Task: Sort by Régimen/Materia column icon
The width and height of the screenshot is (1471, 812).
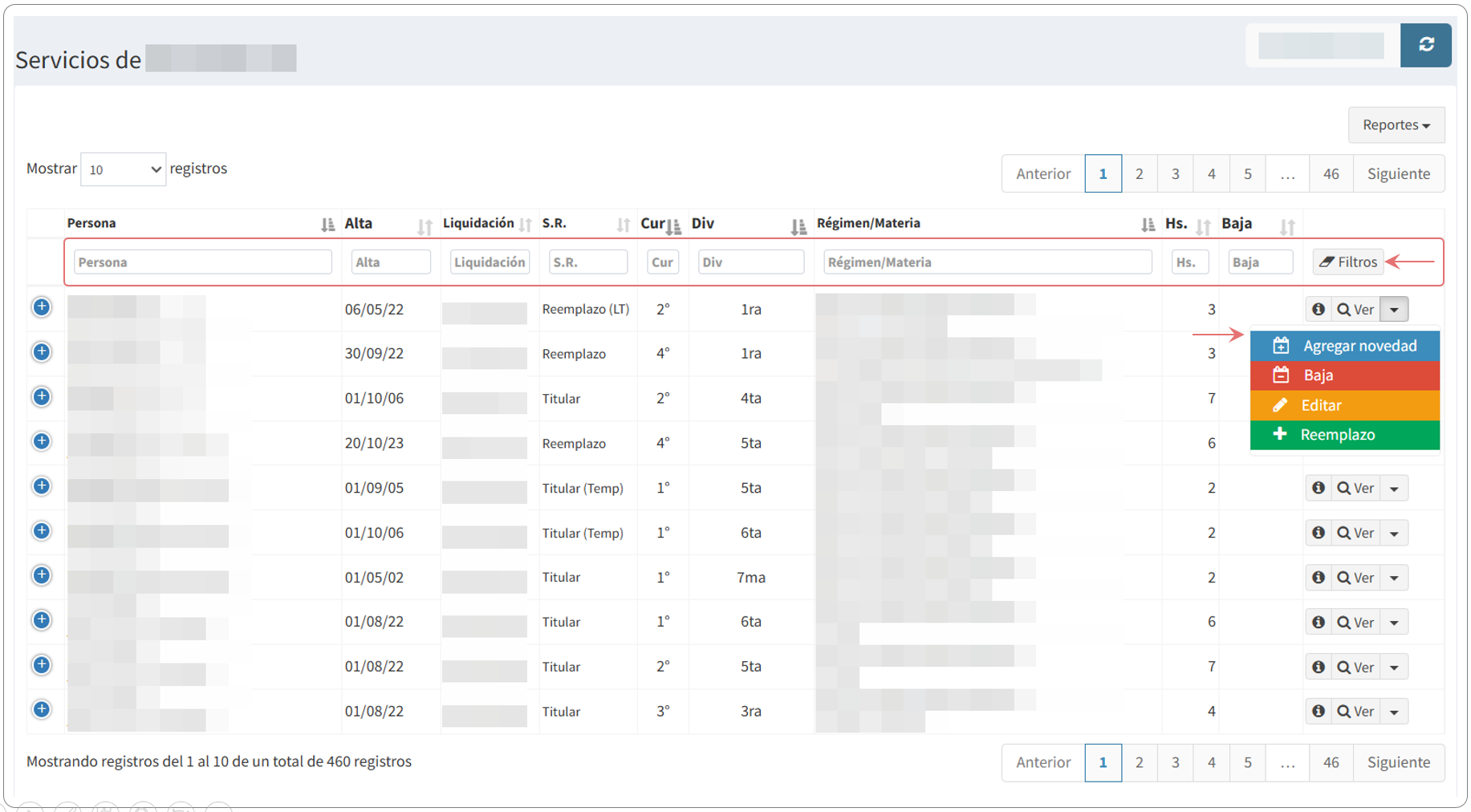Action: pos(1148,225)
